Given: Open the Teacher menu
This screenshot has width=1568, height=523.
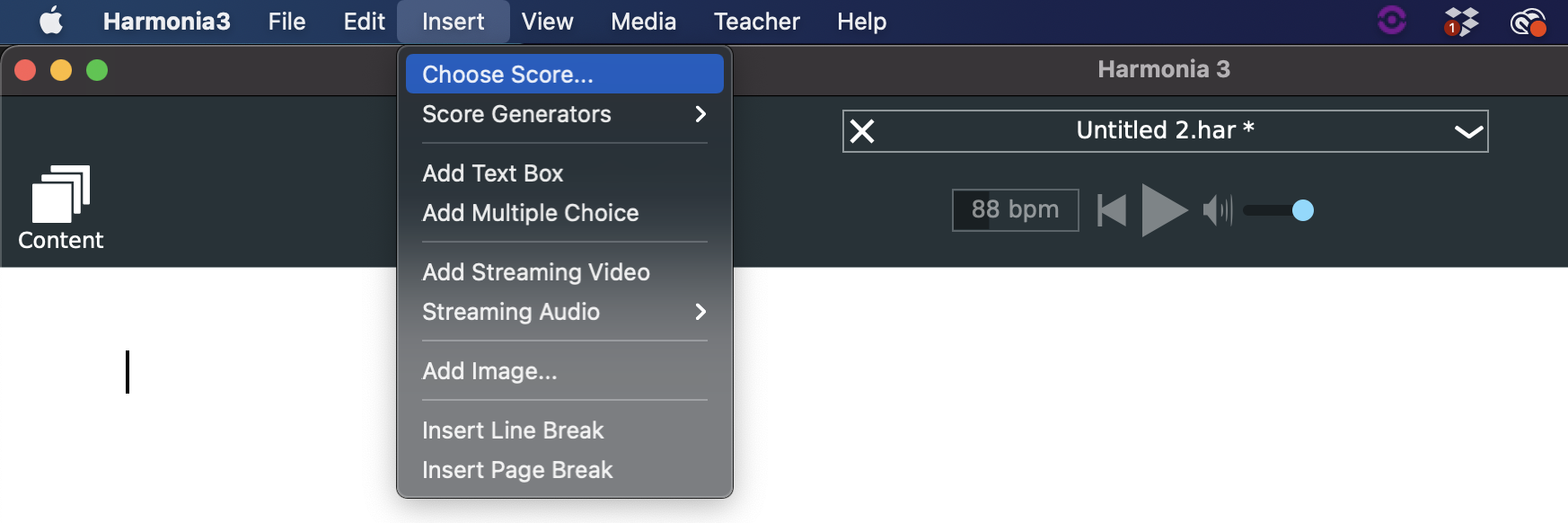Looking at the screenshot, I should [756, 22].
